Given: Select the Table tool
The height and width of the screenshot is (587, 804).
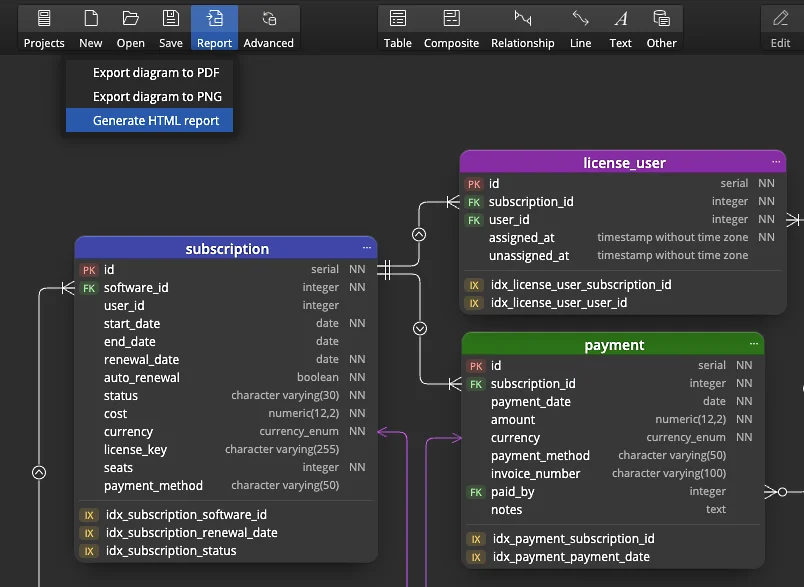Looking at the screenshot, I should pyautogui.click(x=398, y=28).
